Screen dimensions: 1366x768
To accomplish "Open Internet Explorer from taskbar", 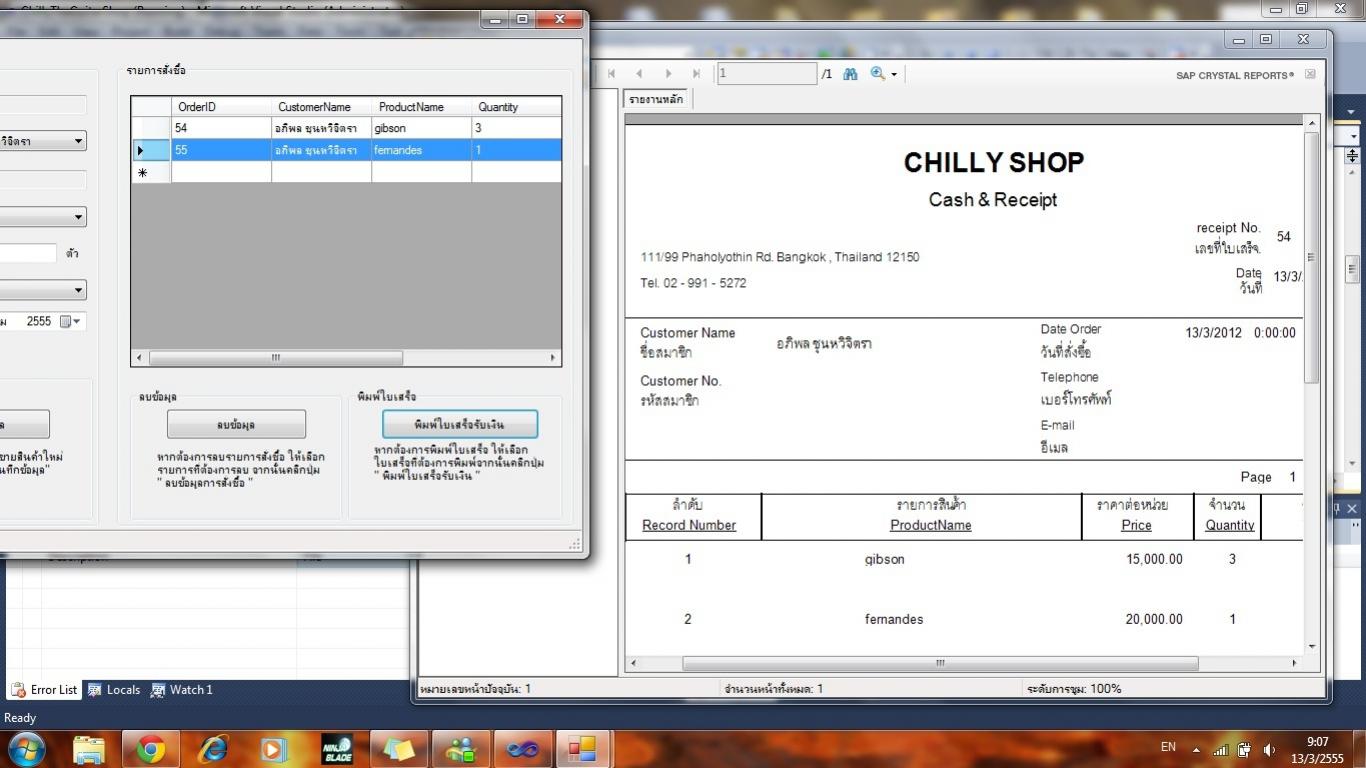I will point(213,749).
